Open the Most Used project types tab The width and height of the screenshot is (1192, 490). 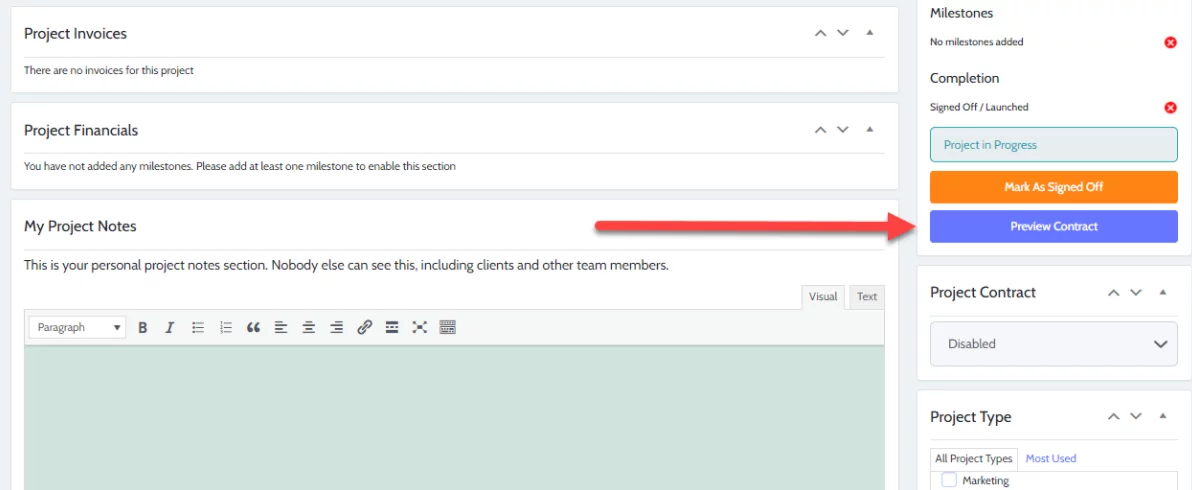1051,459
